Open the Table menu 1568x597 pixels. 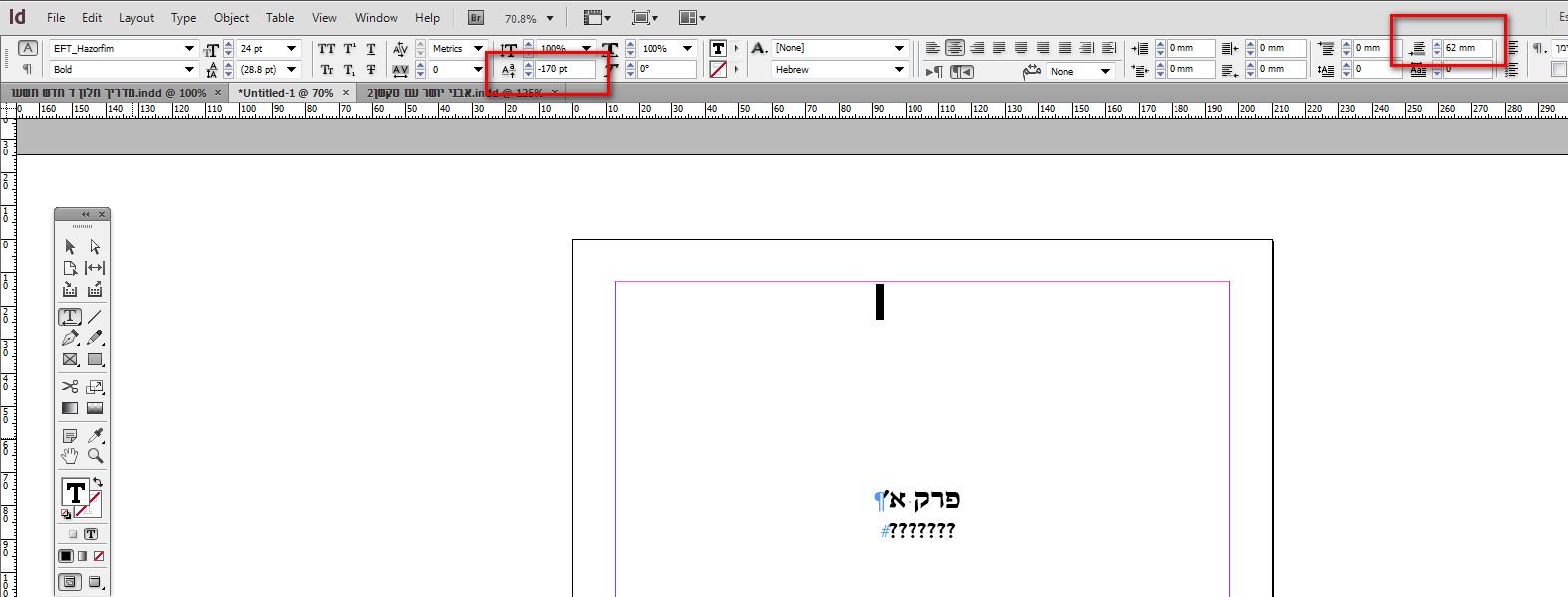click(x=280, y=18)
